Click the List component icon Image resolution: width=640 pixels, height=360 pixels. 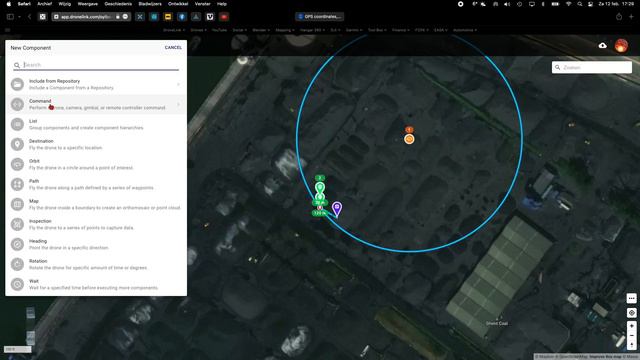17,124
